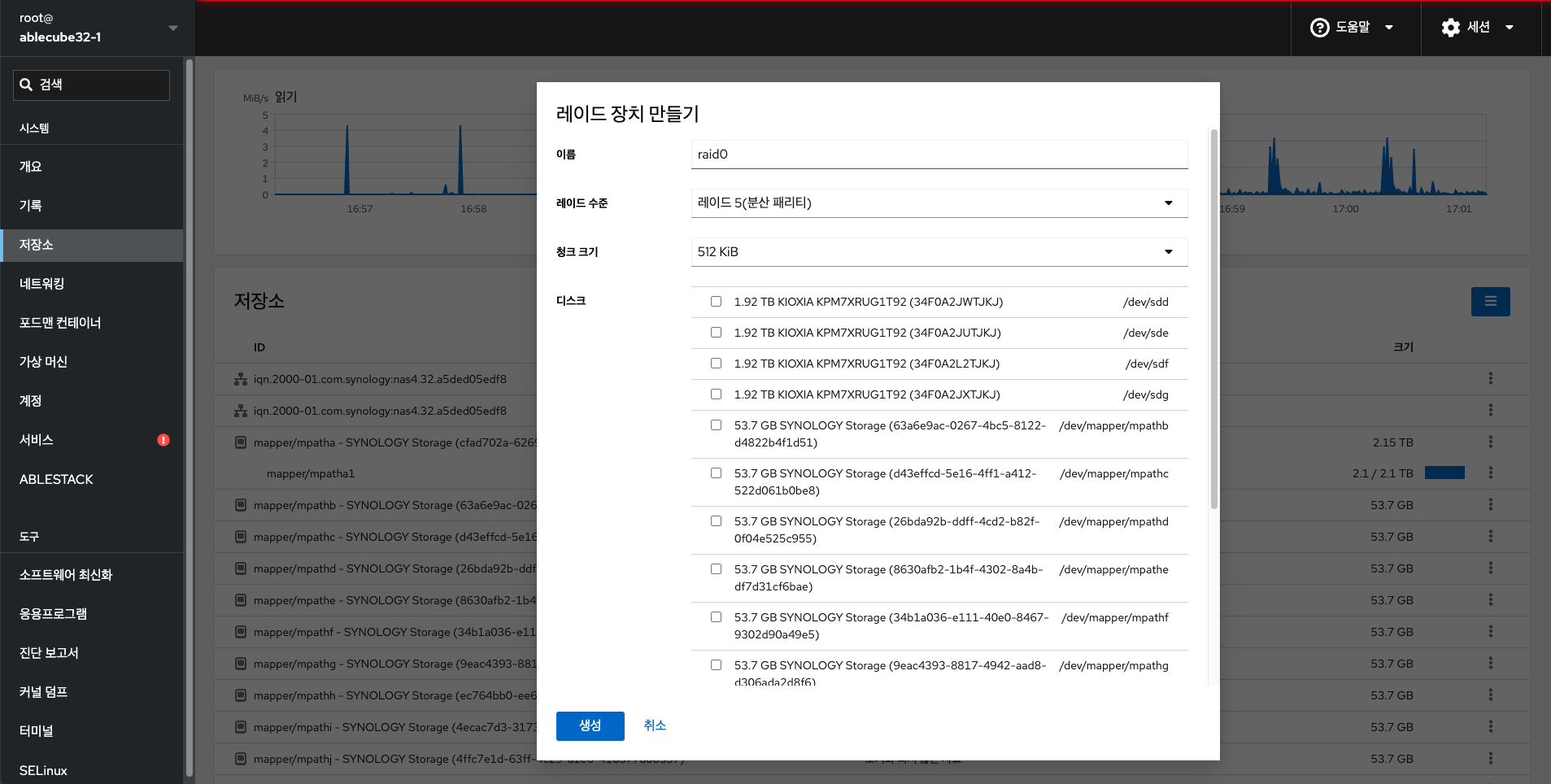Viewport: 1551px width, 784px height.
Task: Open the session gear icon menu
Action: click(x=1450, y=28)
